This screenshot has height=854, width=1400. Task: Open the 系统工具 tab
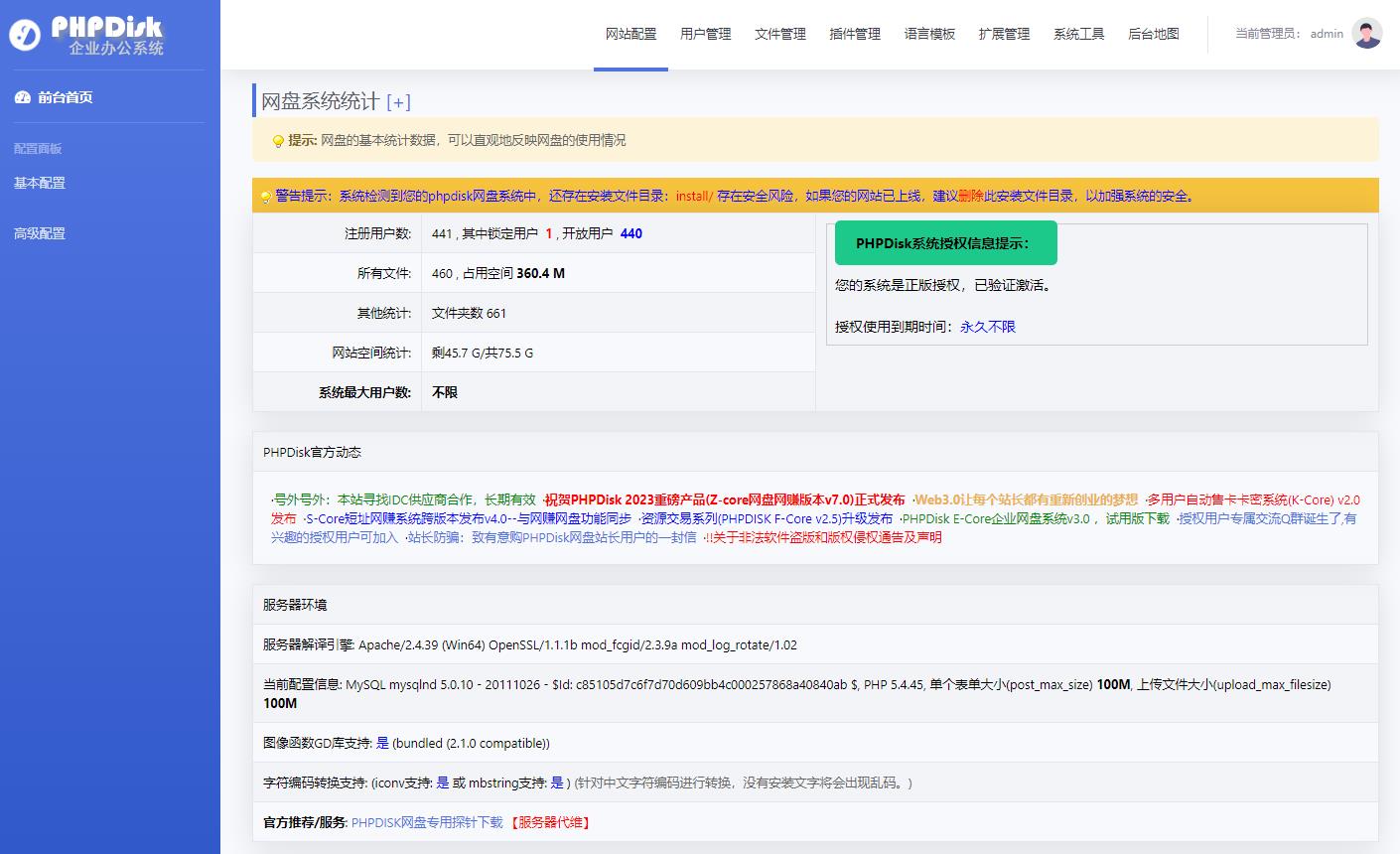1079,34
